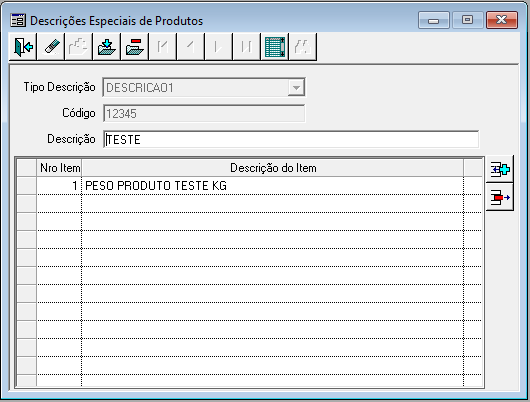
Task: Add item row with plus icon
Action: pos(500,169)
